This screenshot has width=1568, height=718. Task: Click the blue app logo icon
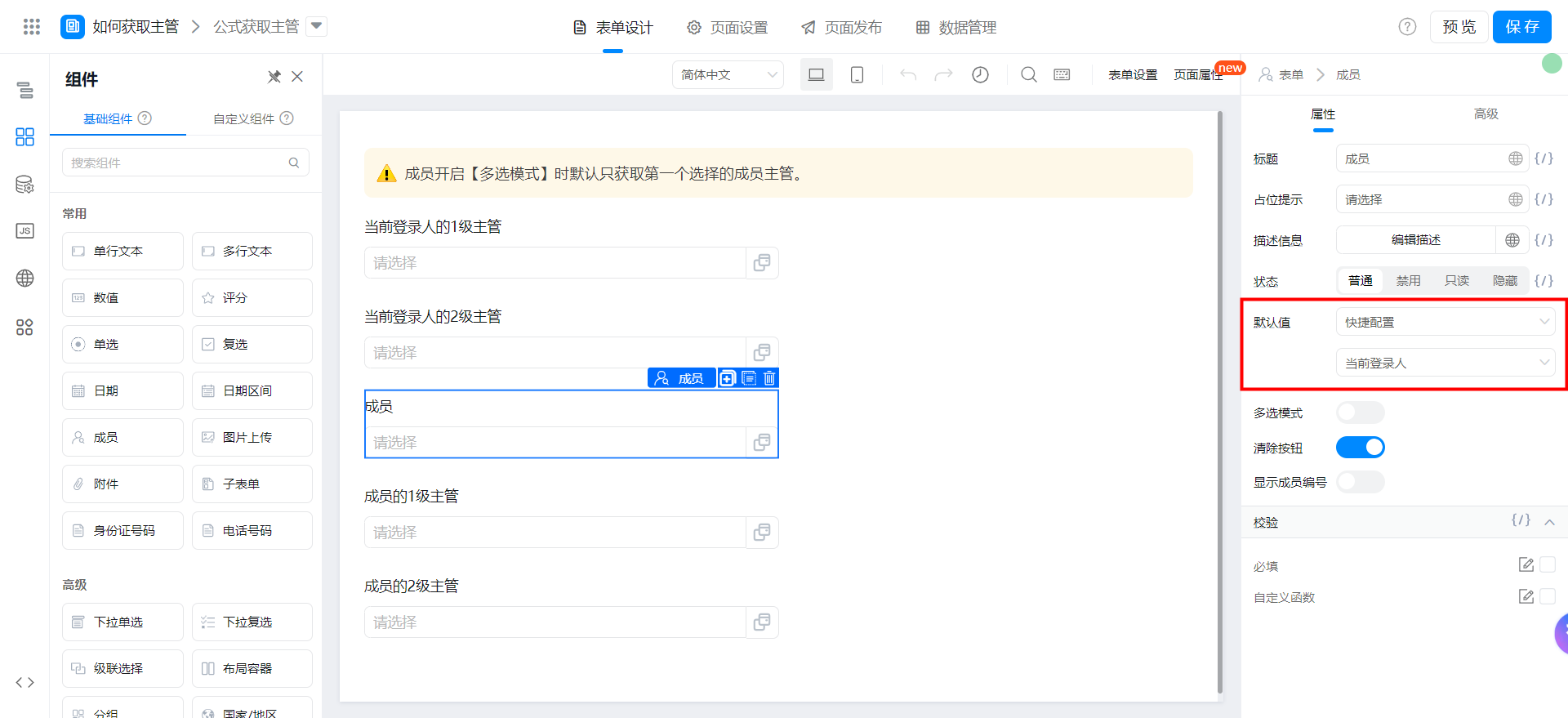(73, 27)
